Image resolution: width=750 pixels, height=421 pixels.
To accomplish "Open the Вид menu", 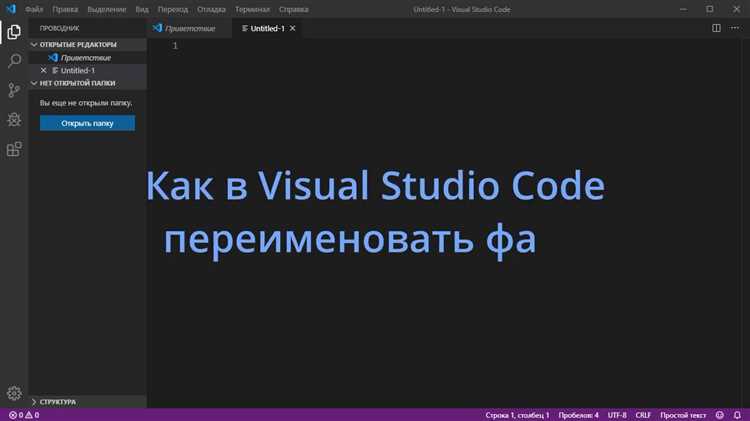I will click(142, 9).
